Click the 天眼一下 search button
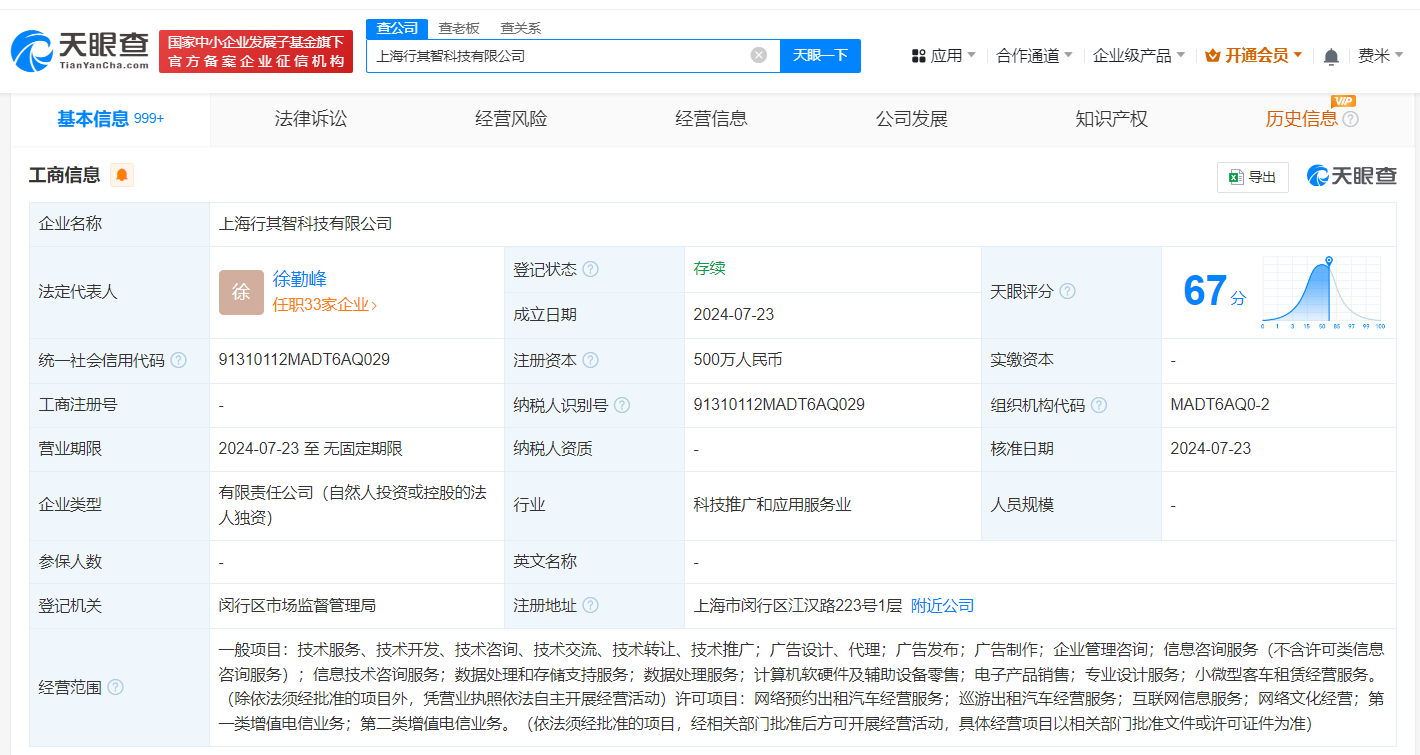The height and width of the screenshot is (755, 1420). 820,55
